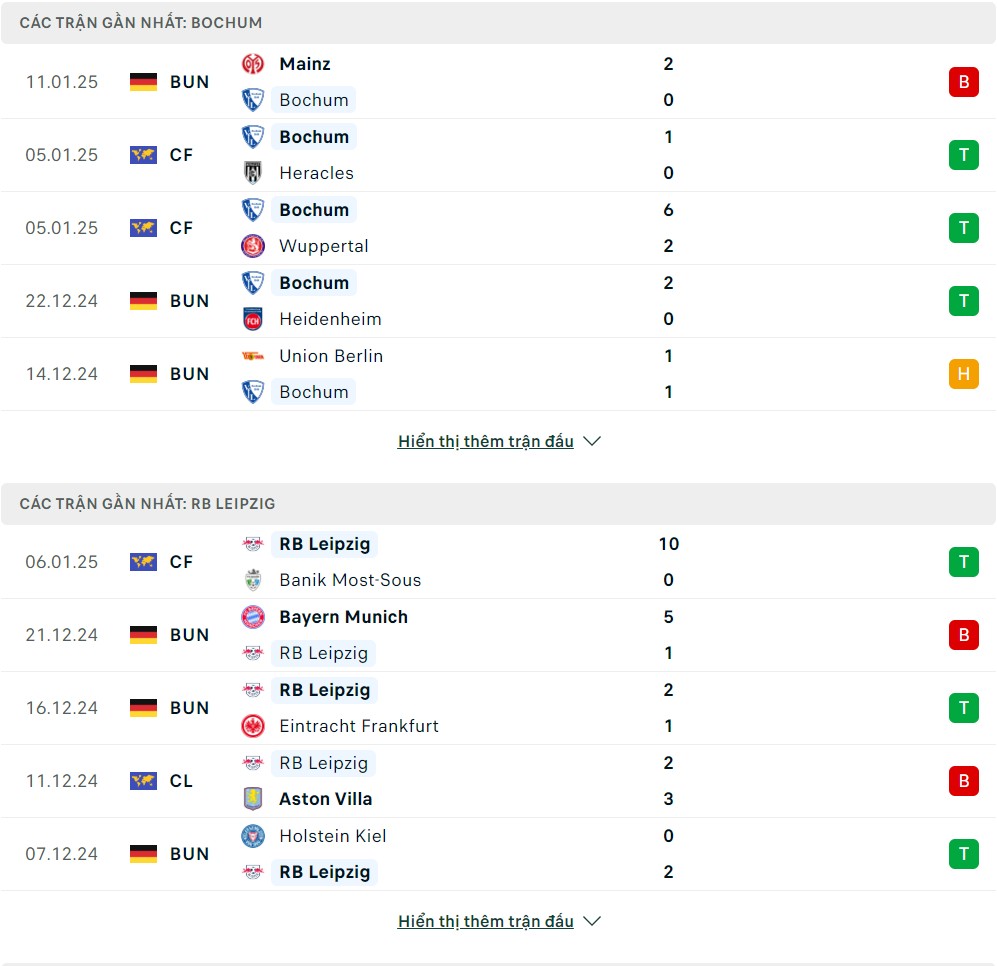This screenshot has width=997, height=966.
Task: Expand more Bochum matches with the chevron
Action: [592, 441]
